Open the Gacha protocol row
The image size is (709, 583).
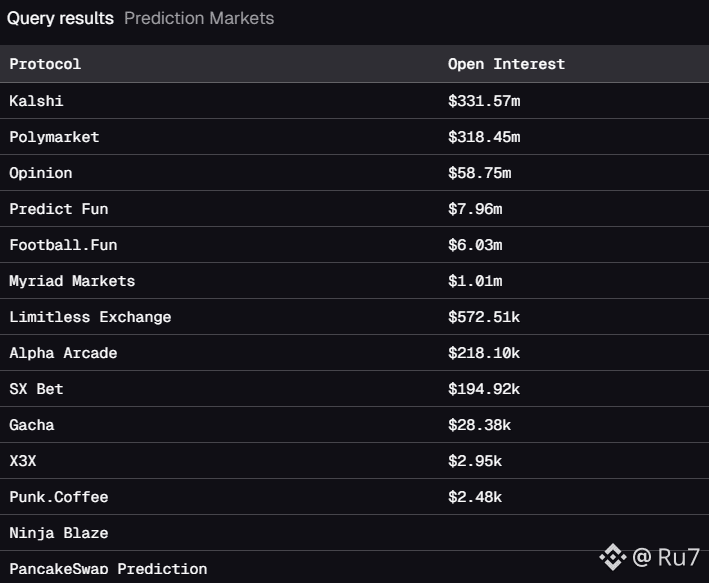32,425
